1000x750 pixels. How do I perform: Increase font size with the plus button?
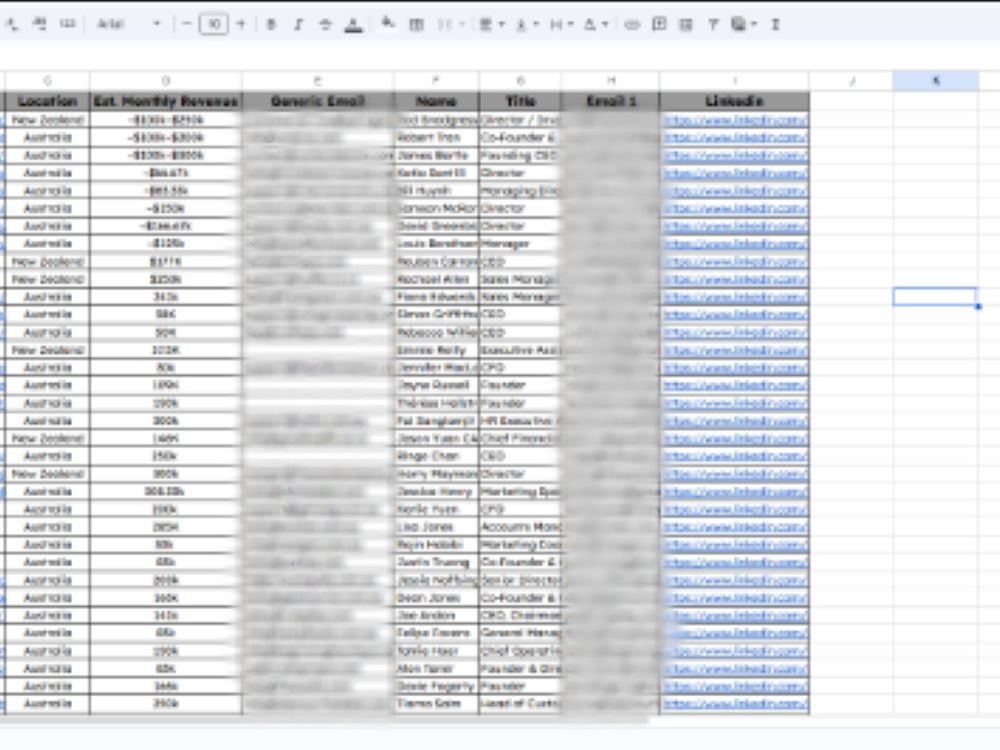(x=241, y=24)
